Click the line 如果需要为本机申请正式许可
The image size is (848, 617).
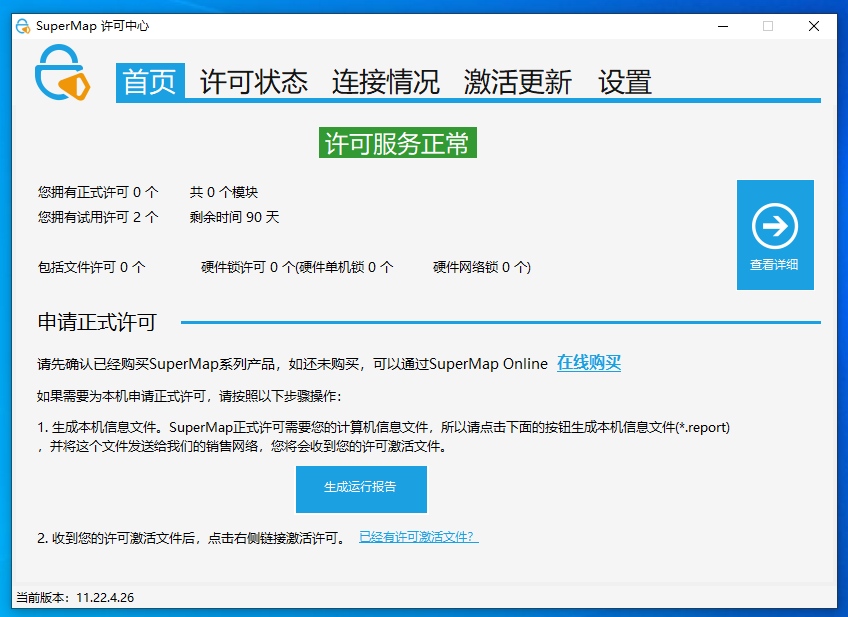pyautogui.click(x=189, y=396)
